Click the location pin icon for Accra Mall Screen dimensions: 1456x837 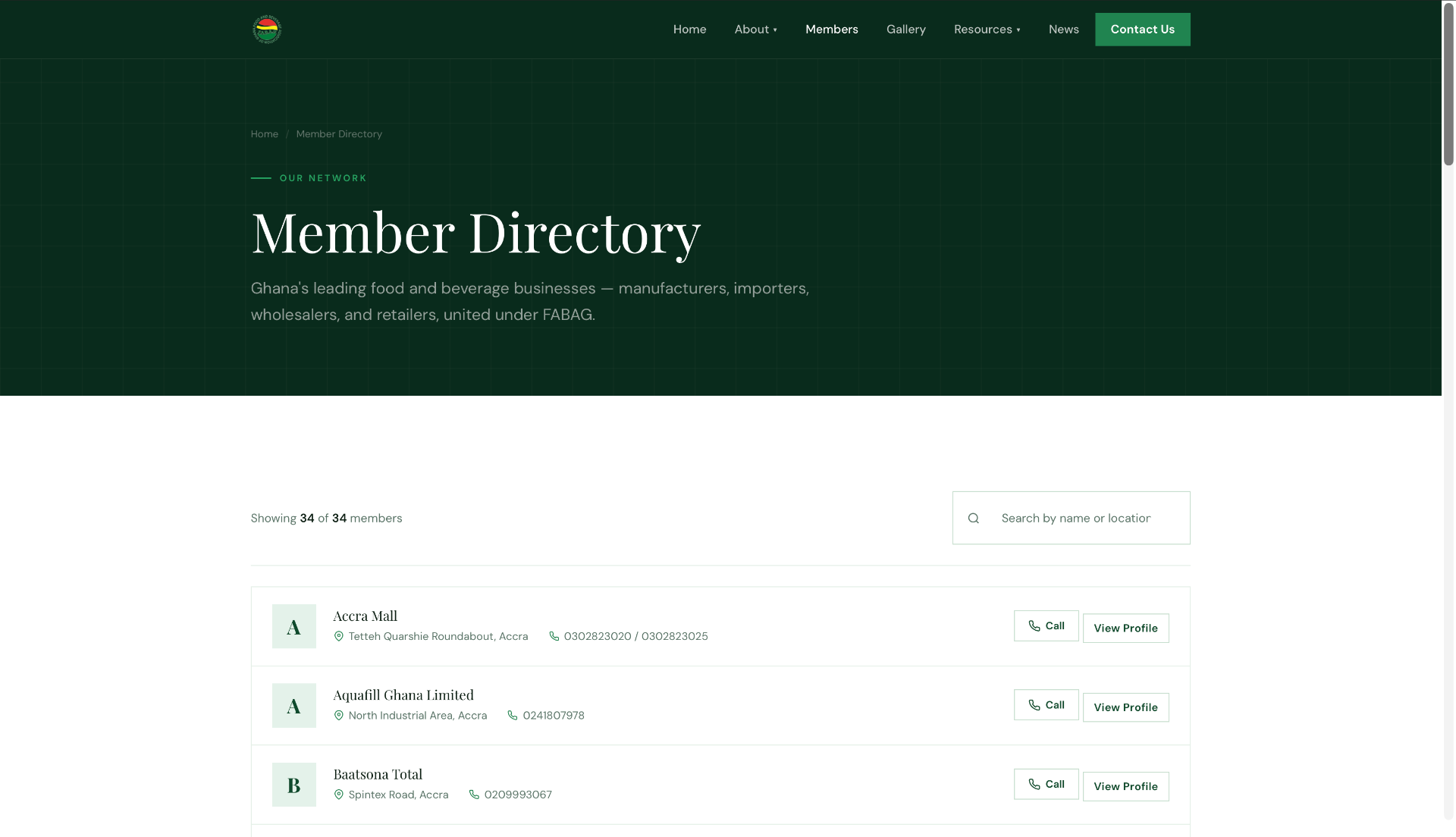tap(339, 637)
